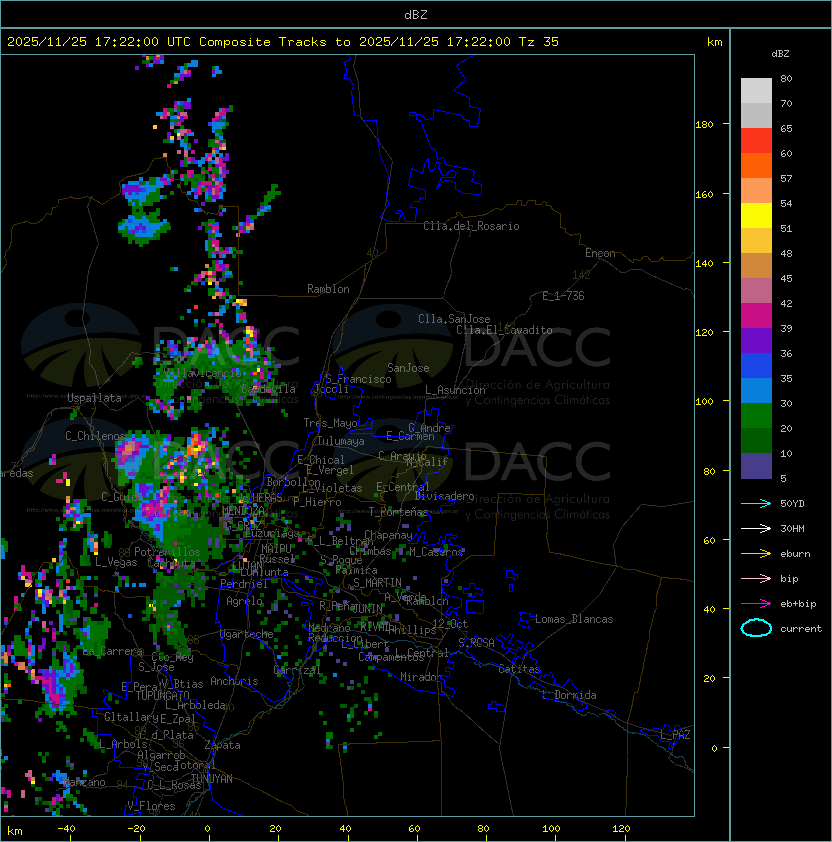The height and width of the screenshot is (842, 832).
Task: Click the 'L_Dormida' place label
Action: (x=569, y=695)
